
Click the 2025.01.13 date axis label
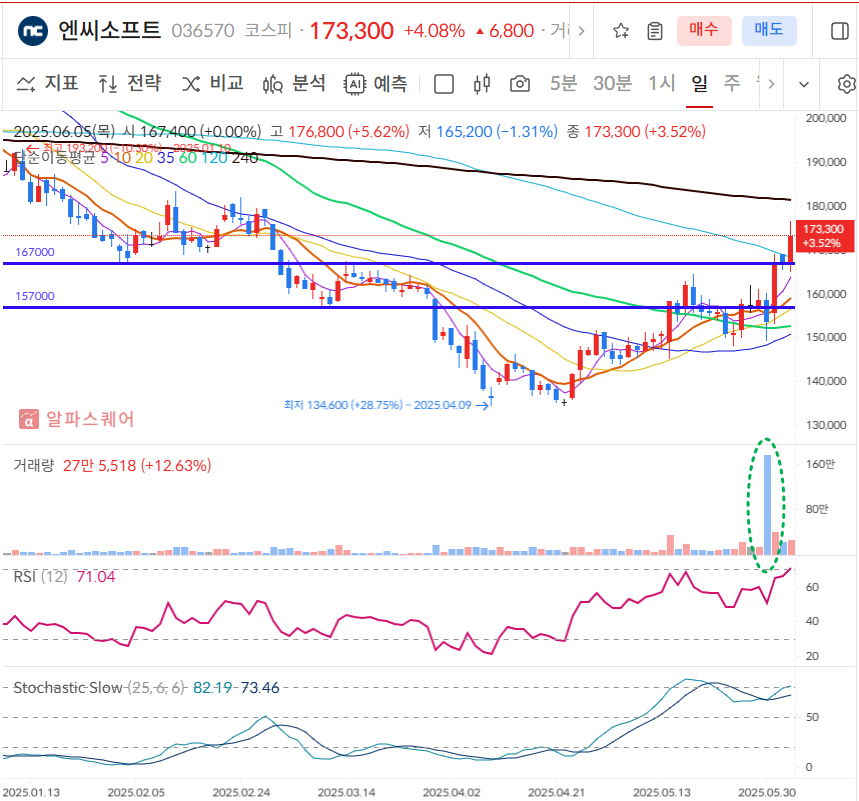pyautogui.click(x=31, y=792)
